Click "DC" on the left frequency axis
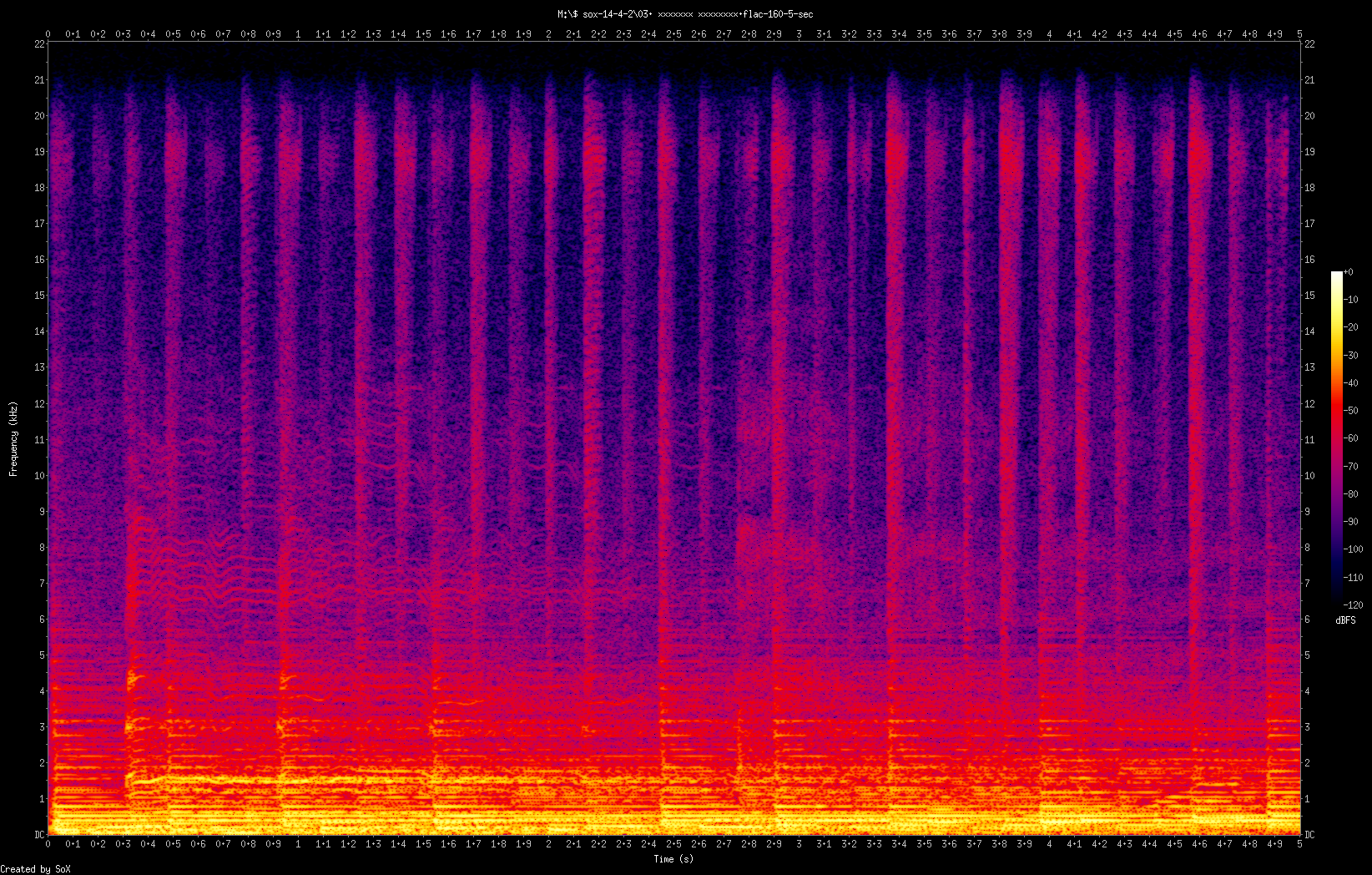Image resolution: width=1372 pixels, height=875 pixels. (39, 835)
